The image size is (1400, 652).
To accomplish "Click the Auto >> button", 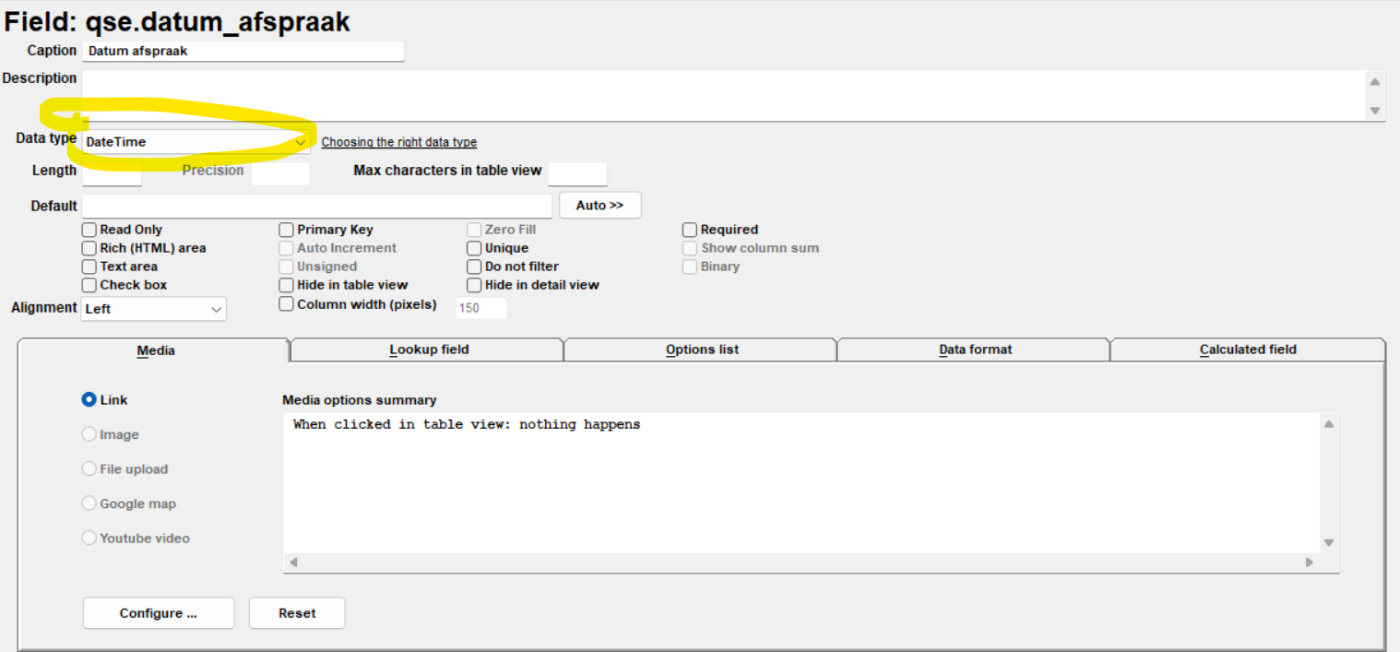I will coord(600,205).
